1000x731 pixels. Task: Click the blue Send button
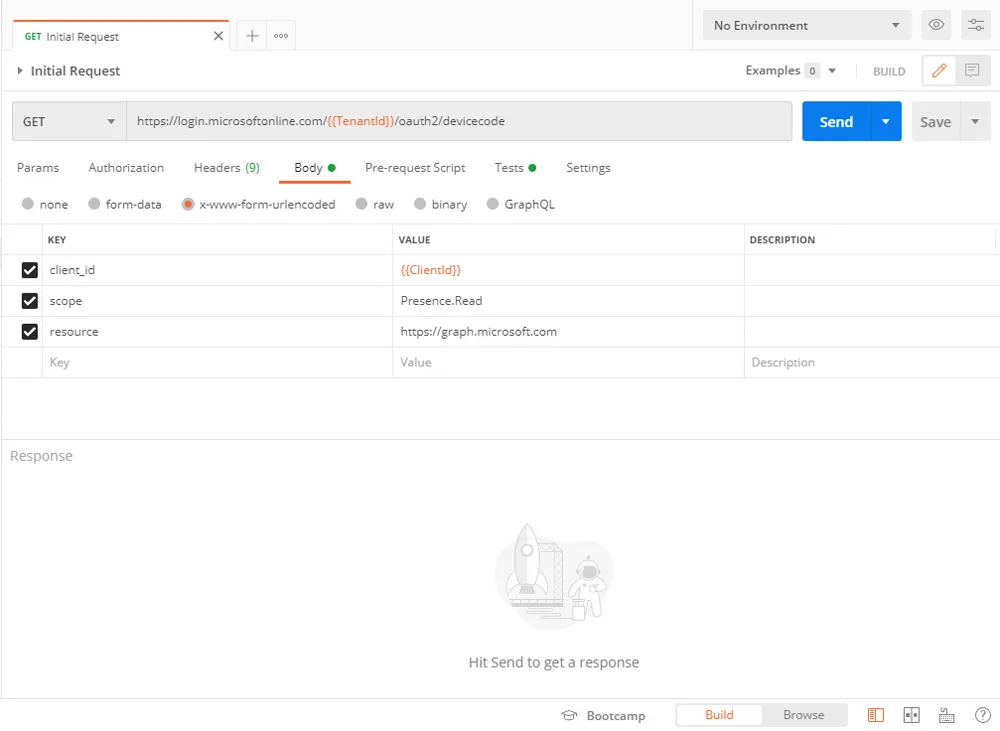(836, 122)
